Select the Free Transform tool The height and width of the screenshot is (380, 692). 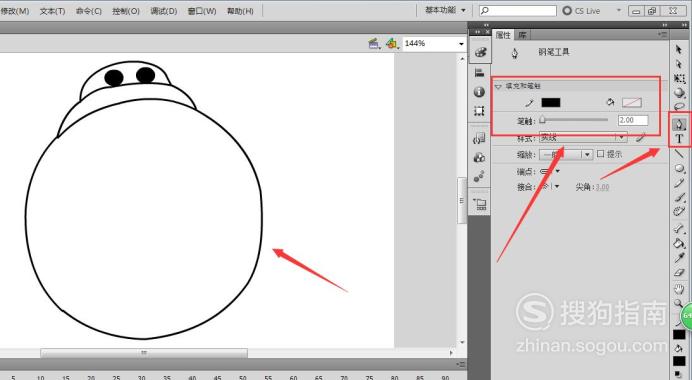pos(679,79)
